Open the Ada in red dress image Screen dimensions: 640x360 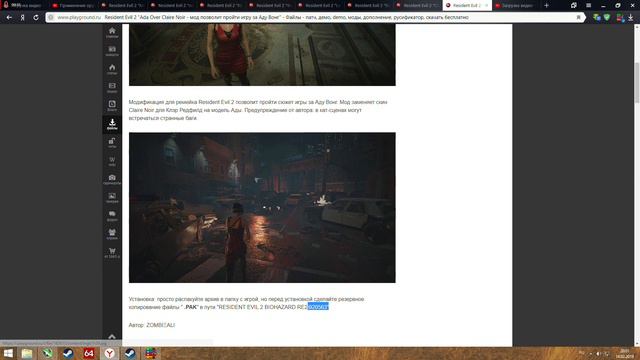(x=262, y=55)
